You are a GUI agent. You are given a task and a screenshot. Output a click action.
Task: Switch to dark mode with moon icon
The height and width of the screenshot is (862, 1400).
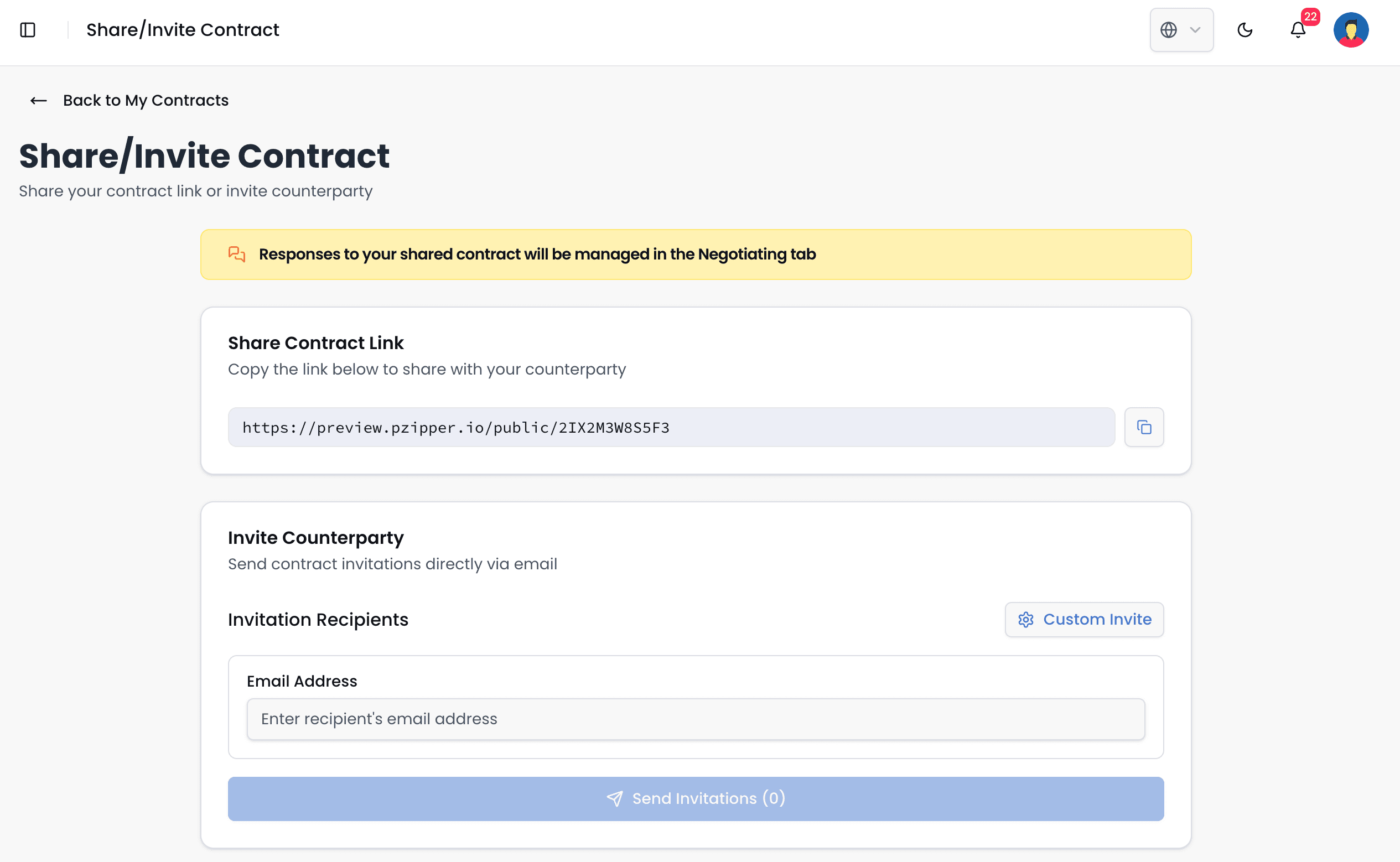tap(1245, 30)
